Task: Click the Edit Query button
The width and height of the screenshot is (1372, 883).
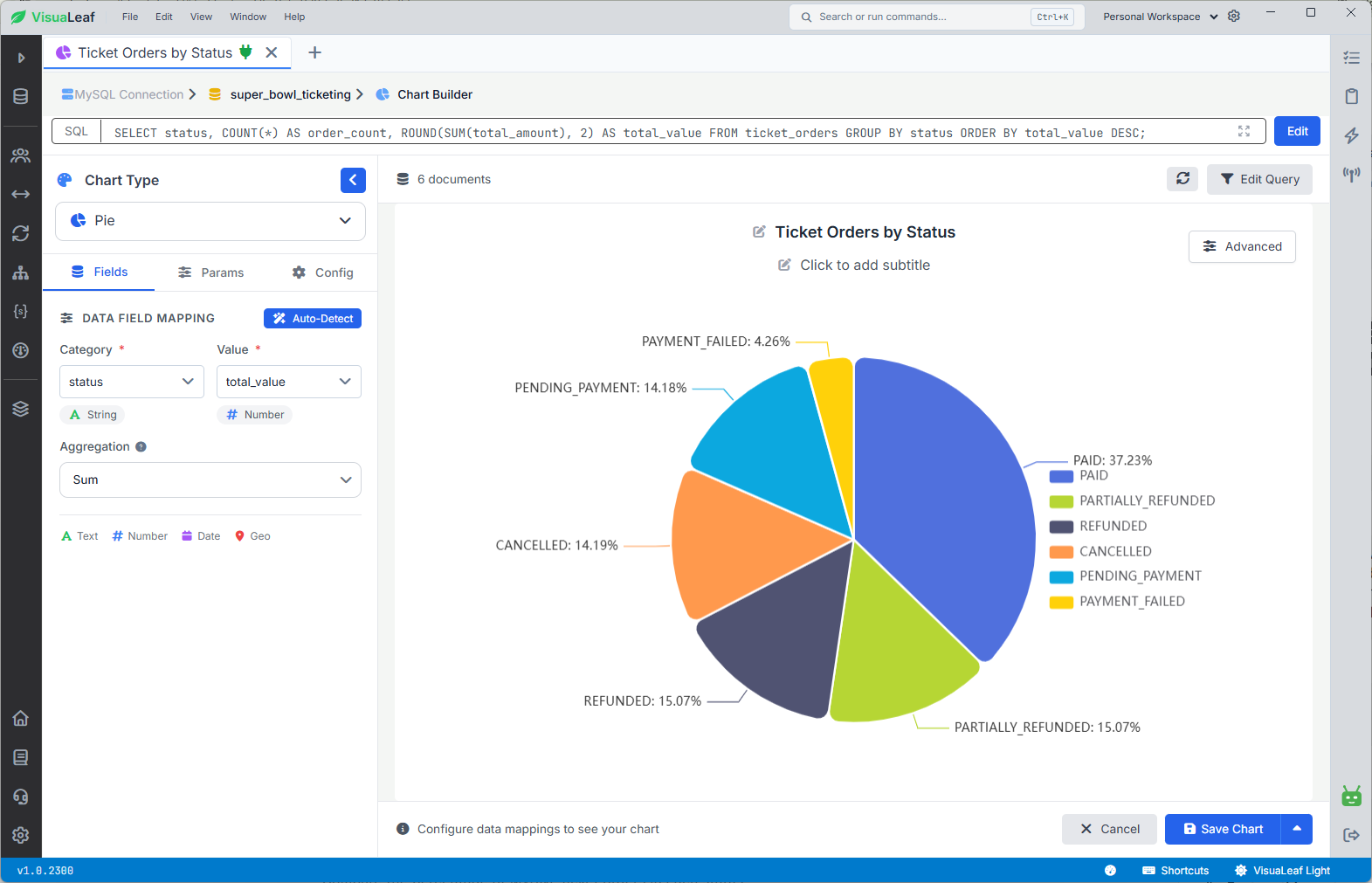Action: [x=1259, y=179]
